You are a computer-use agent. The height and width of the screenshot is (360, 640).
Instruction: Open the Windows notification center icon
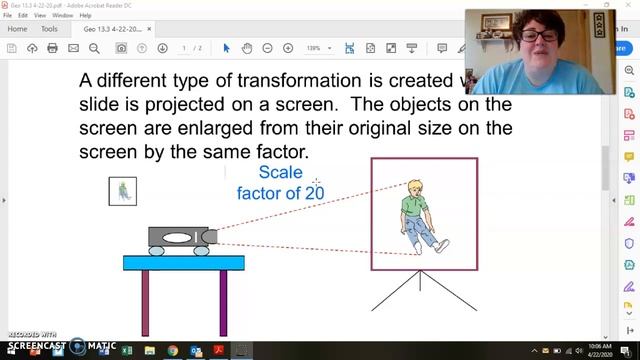tap(625, 351)
